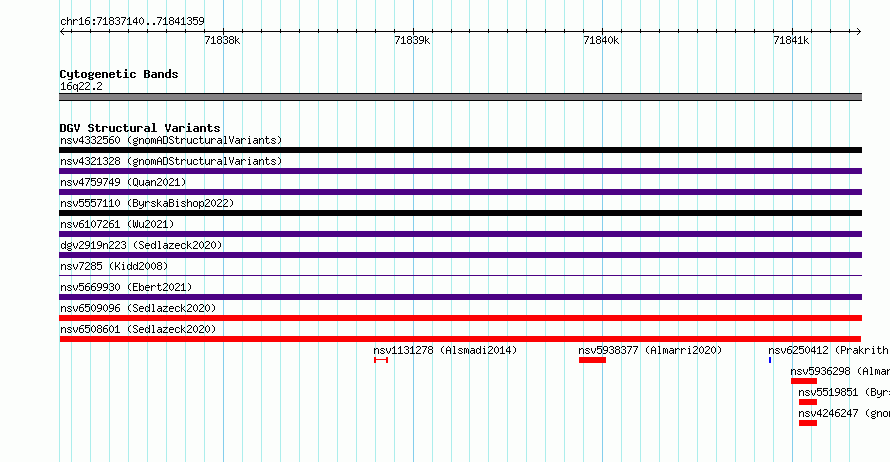
Task: Select the nsv6508601 (Sedlazeck2020) label
Action: tap(138, 329)
